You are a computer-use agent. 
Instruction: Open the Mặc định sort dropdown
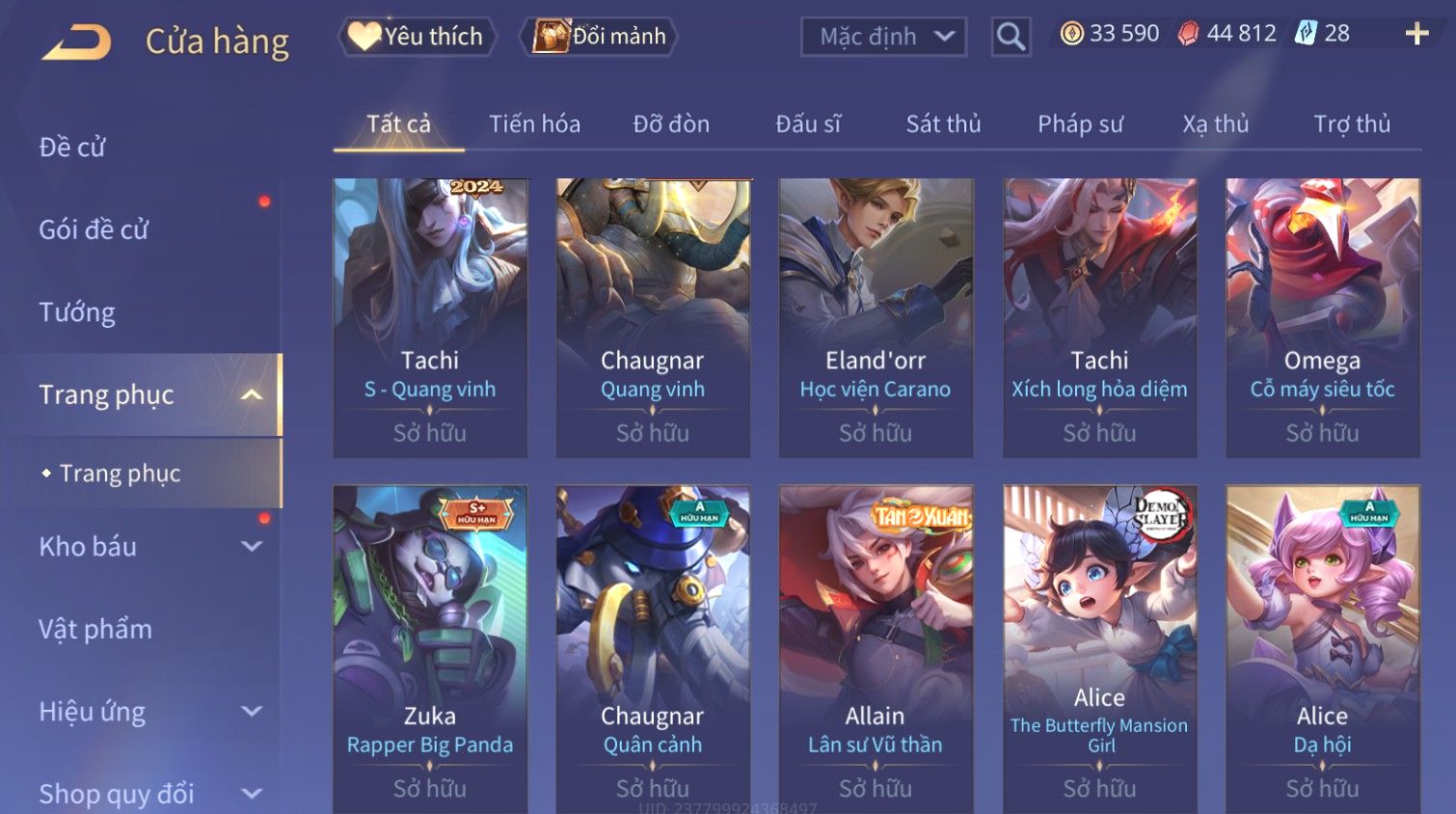click(883, 37)
